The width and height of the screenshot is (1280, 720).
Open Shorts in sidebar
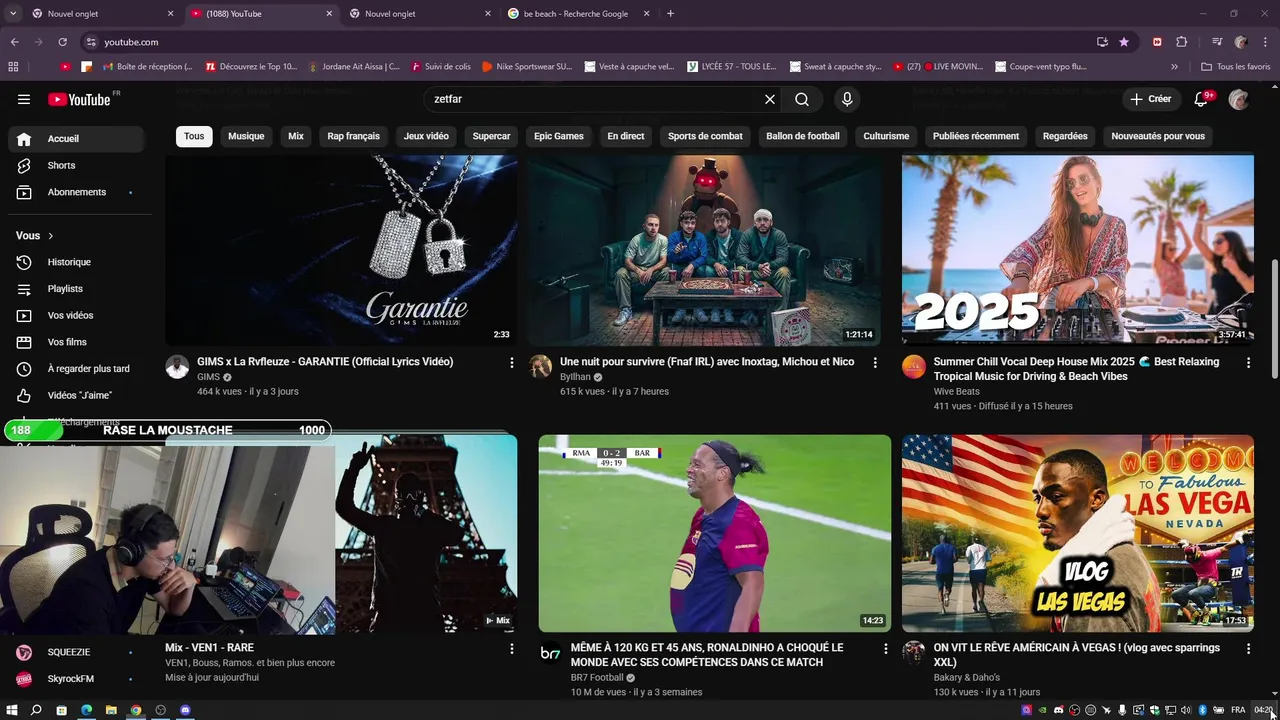point(76,165)
